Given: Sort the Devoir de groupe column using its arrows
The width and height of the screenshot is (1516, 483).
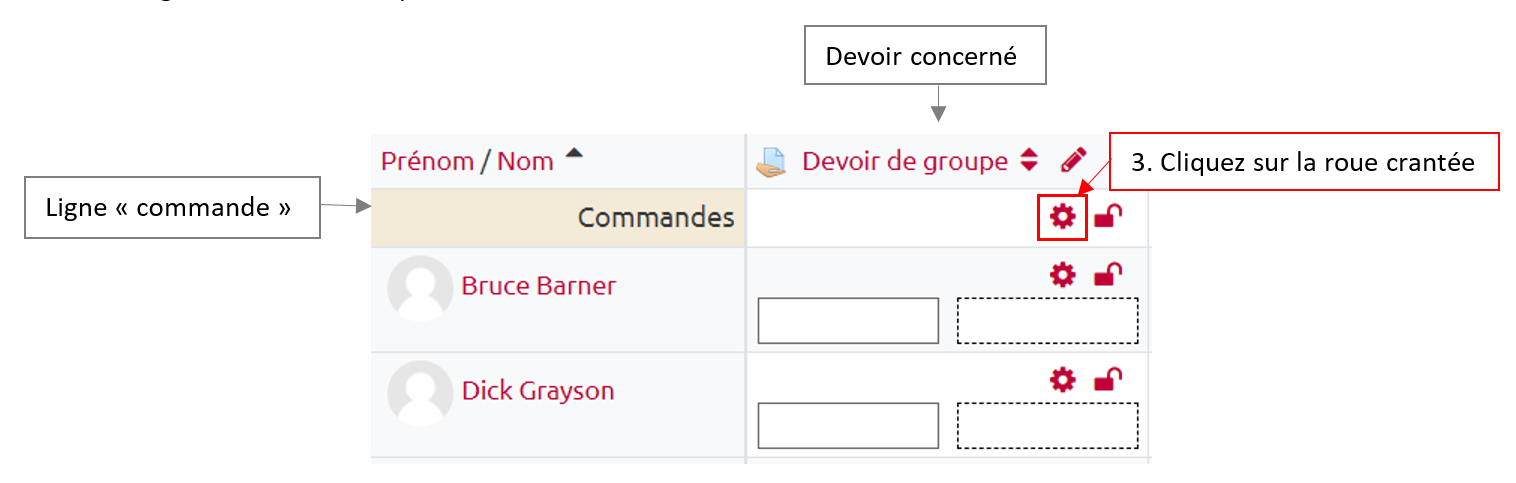Looking at the screenshot, I should click(x=1029, y=160).
